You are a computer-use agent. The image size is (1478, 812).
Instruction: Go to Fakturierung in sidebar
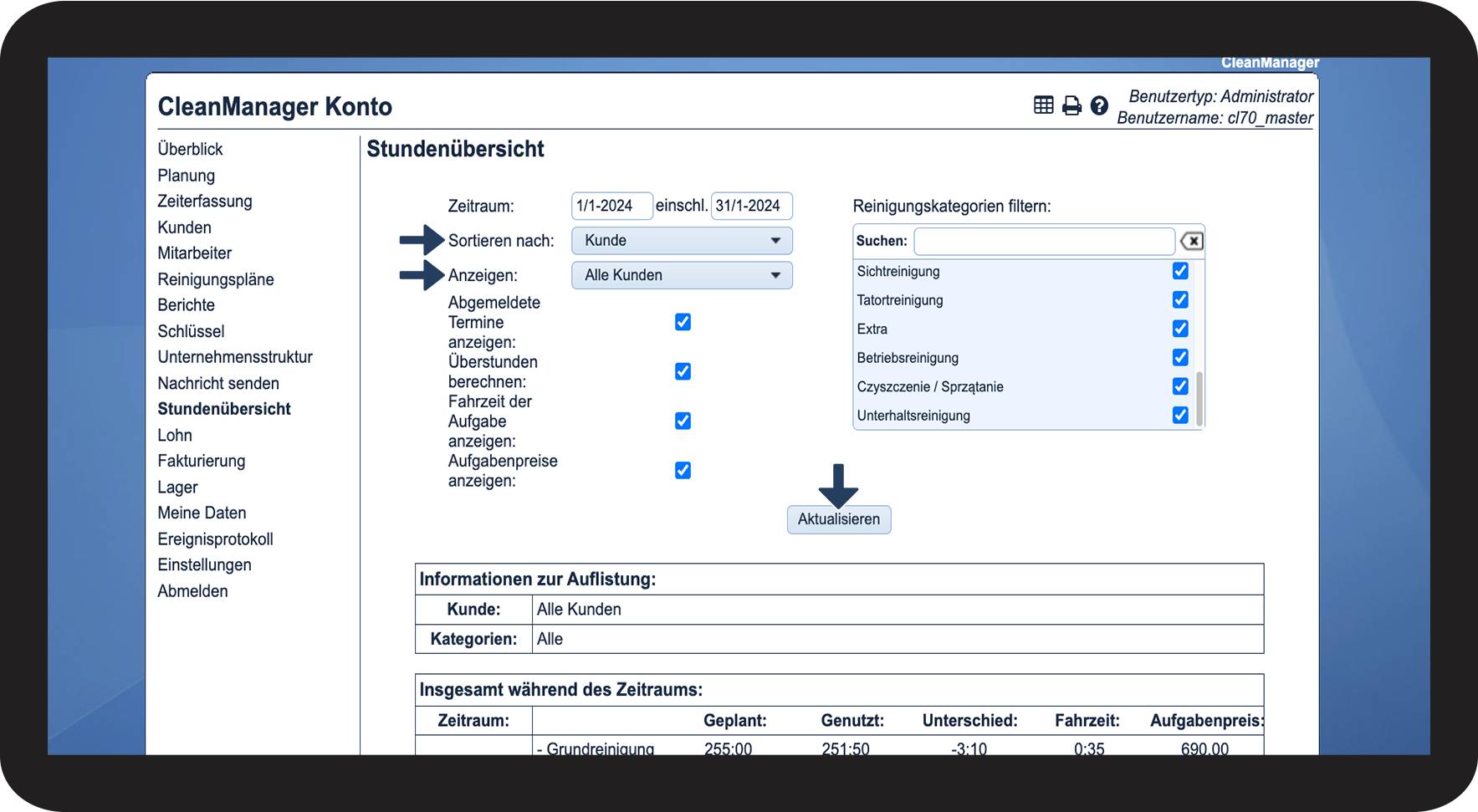(202, 461)
